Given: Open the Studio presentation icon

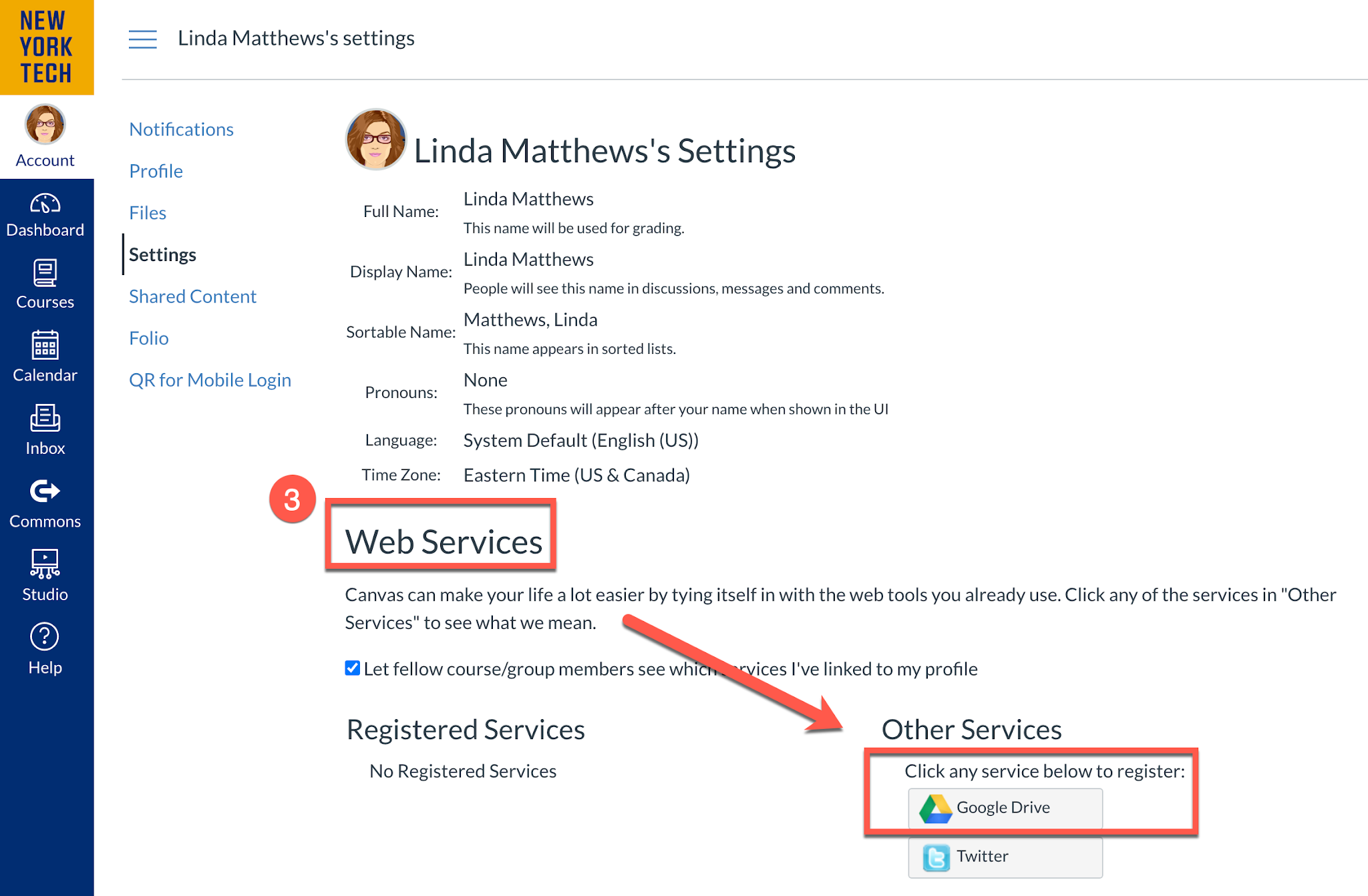Looking at the screenshot, I should [45, 564].
